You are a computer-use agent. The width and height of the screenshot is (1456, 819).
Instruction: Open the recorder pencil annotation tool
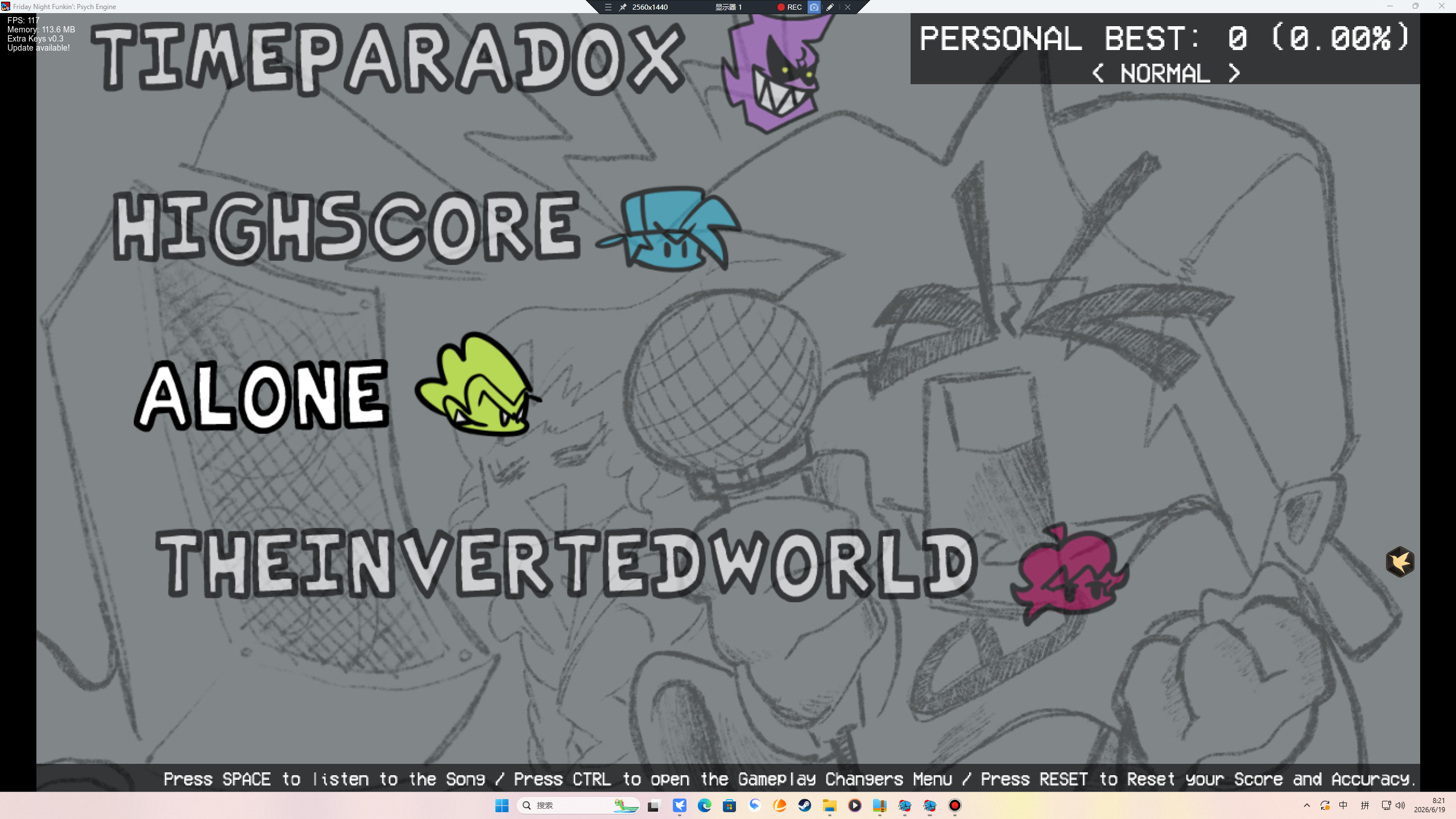coord(830,7)
